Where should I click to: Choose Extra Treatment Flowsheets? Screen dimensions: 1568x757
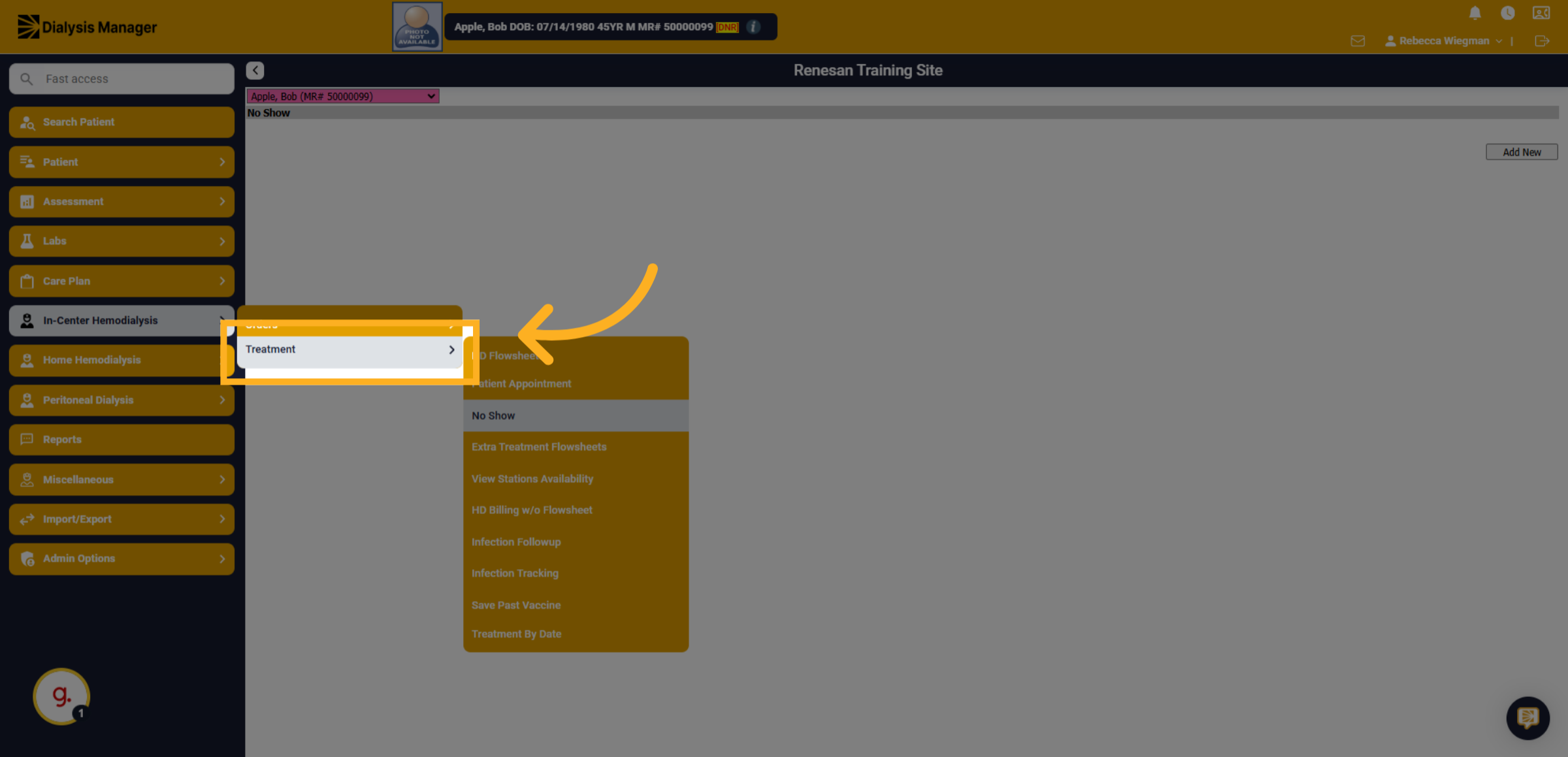(576, 447)
